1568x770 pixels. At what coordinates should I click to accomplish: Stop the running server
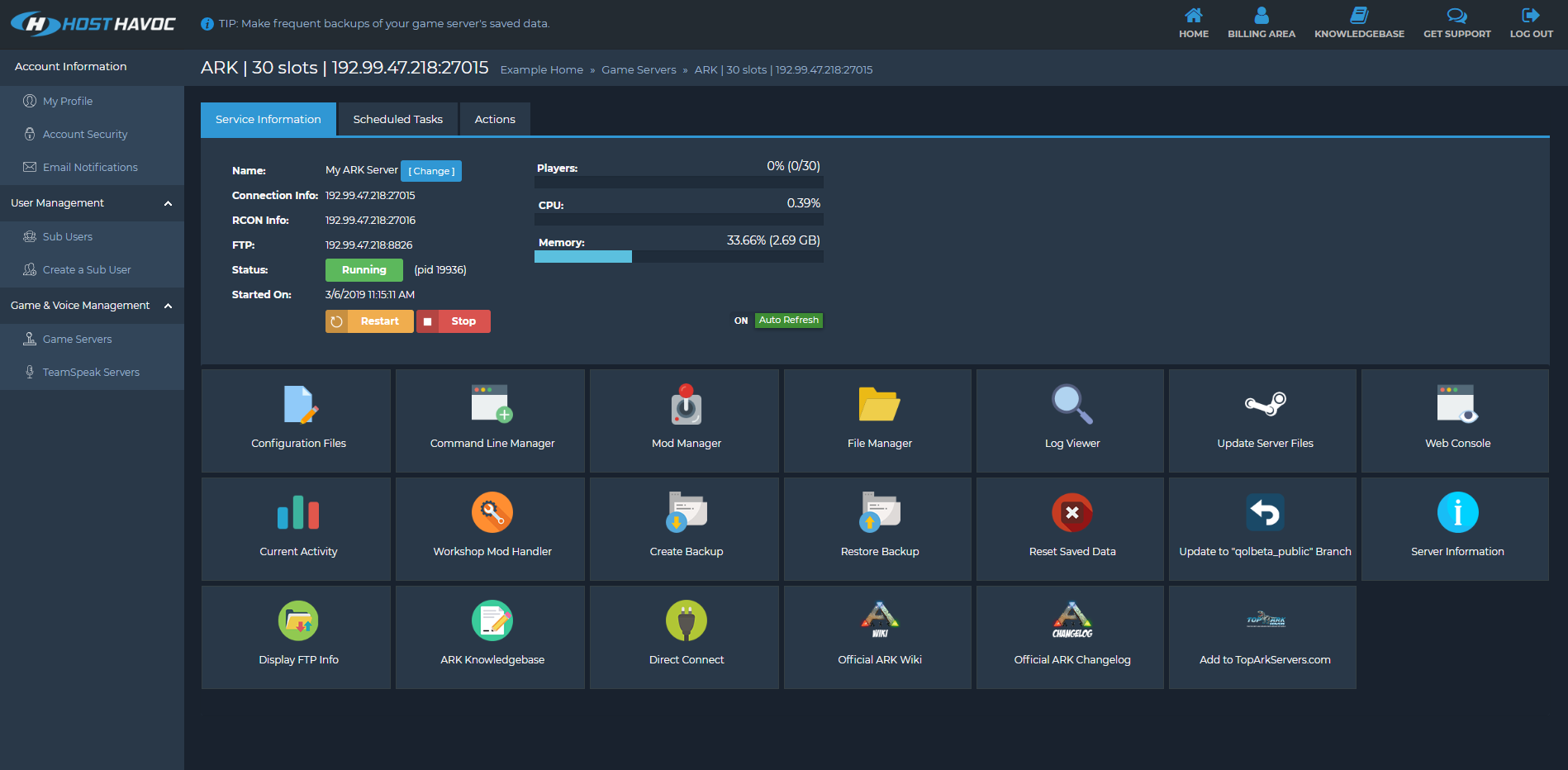(x=454, y=321)
